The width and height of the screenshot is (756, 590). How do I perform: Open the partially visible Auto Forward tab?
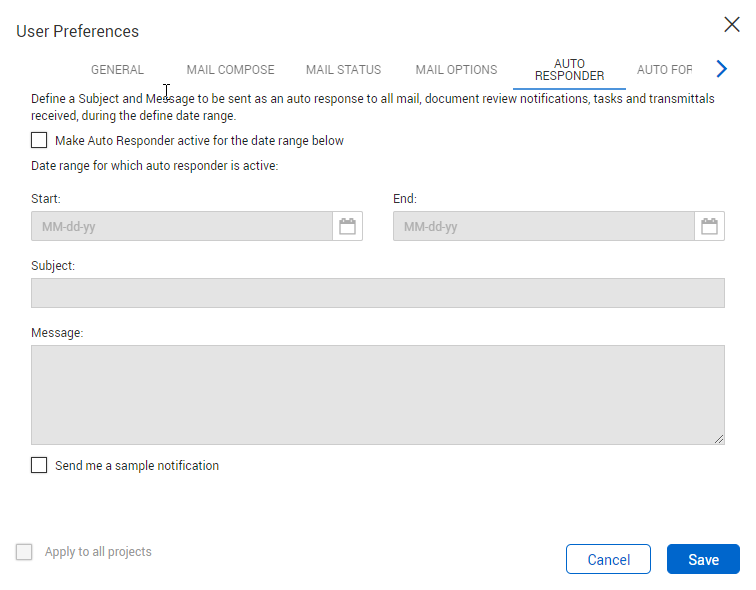[x=665, y=70]
